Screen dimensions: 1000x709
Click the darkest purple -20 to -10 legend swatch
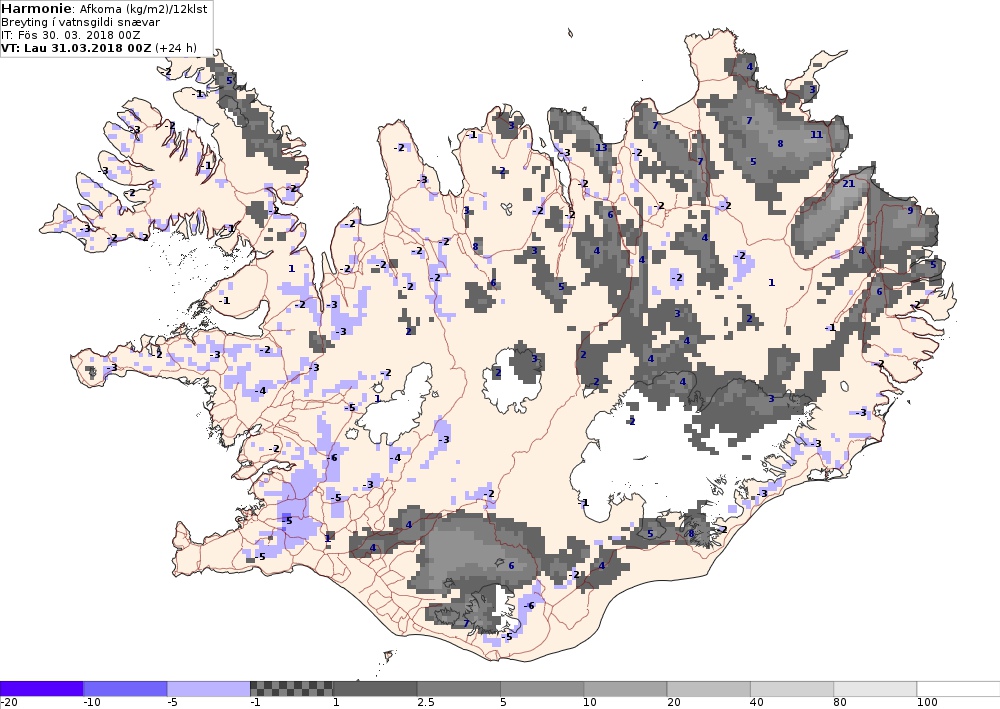click(41, 689)
